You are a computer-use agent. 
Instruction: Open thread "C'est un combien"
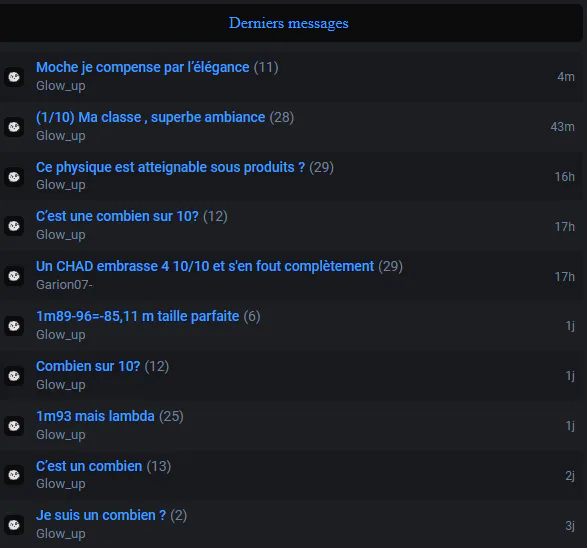[x=89, y=466]
